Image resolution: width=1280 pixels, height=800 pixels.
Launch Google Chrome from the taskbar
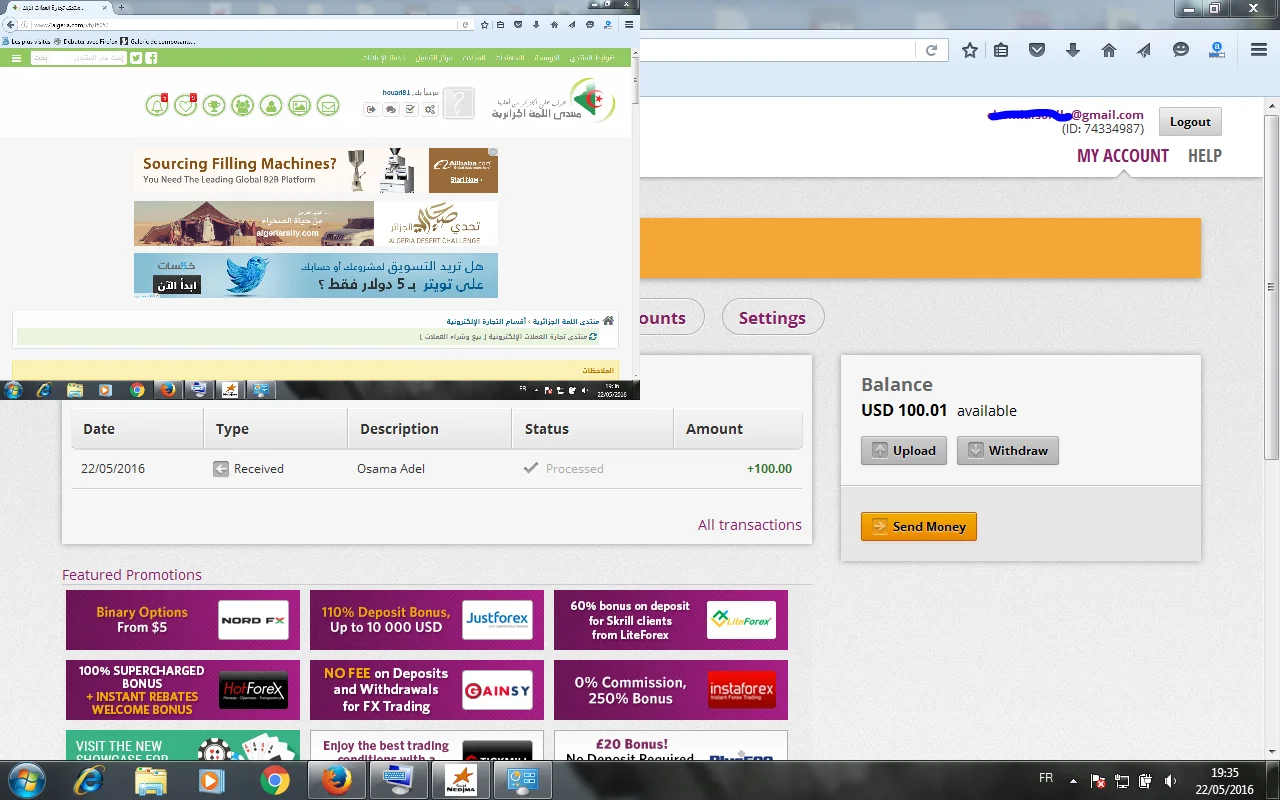(x=275, y=780)
